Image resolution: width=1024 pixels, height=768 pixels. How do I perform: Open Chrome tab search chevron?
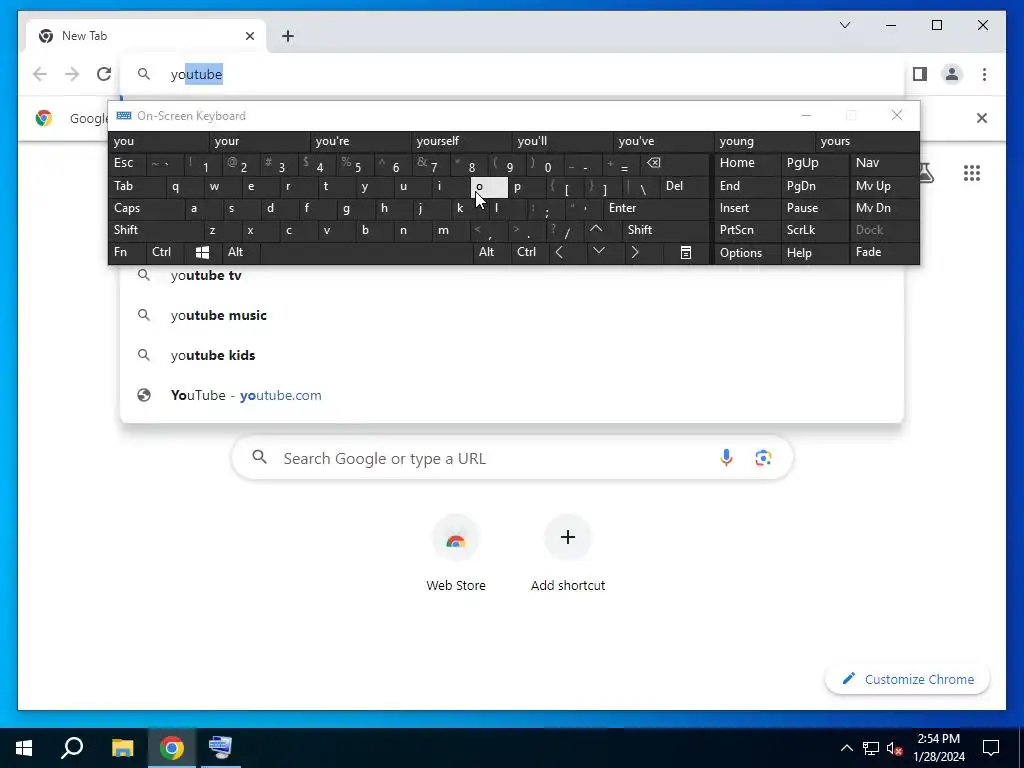844,25
